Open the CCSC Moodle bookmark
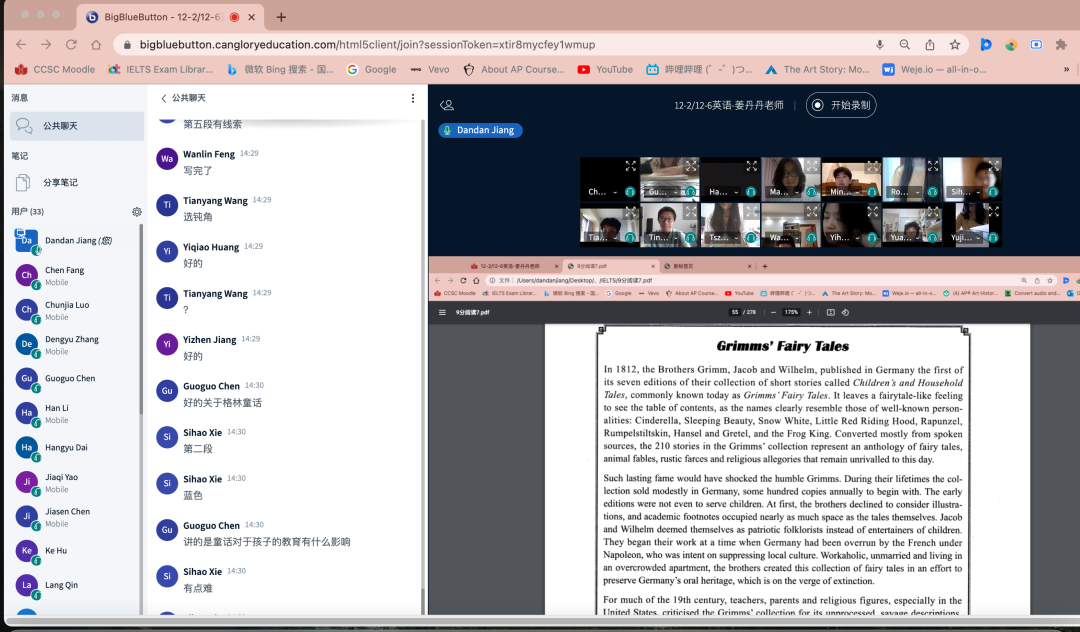The image size is (1080, 632). (x=55, y=70)
